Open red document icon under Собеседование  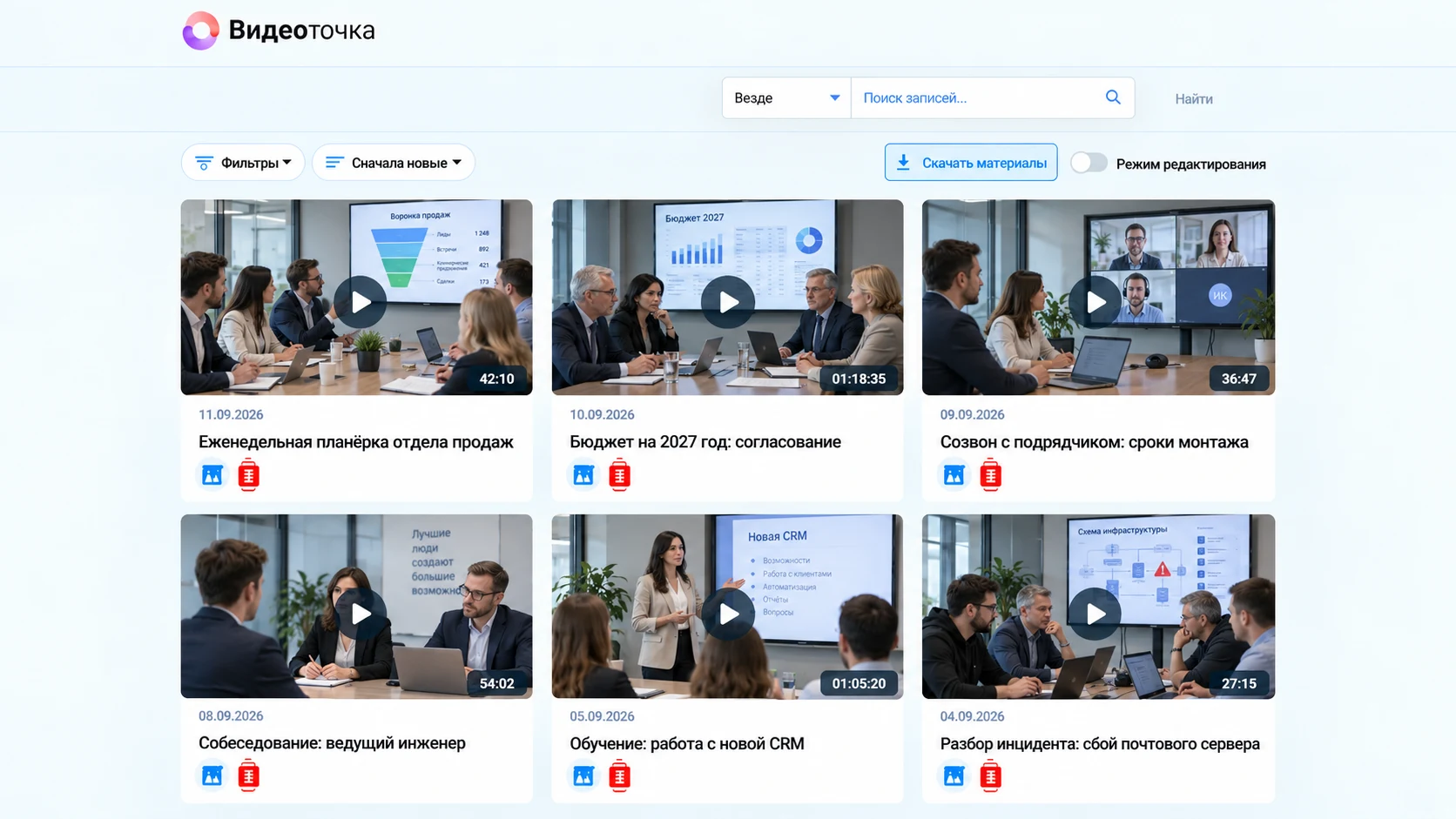pos(249,775)
